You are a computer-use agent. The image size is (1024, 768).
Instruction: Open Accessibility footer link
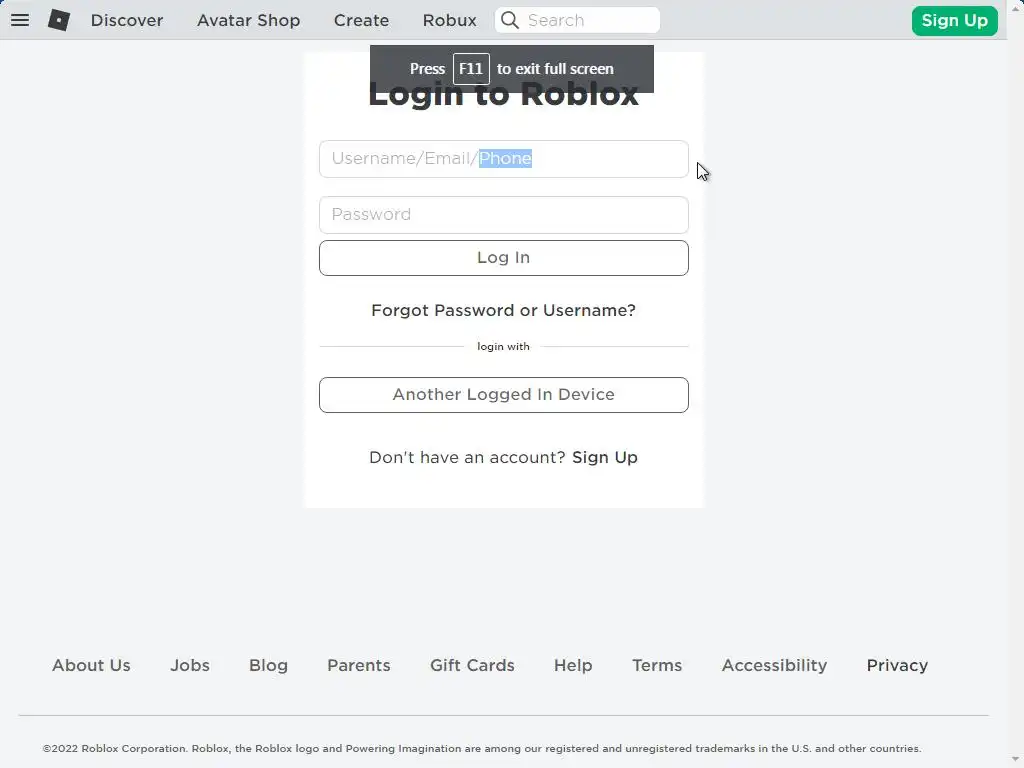click(x=775, y=665)
